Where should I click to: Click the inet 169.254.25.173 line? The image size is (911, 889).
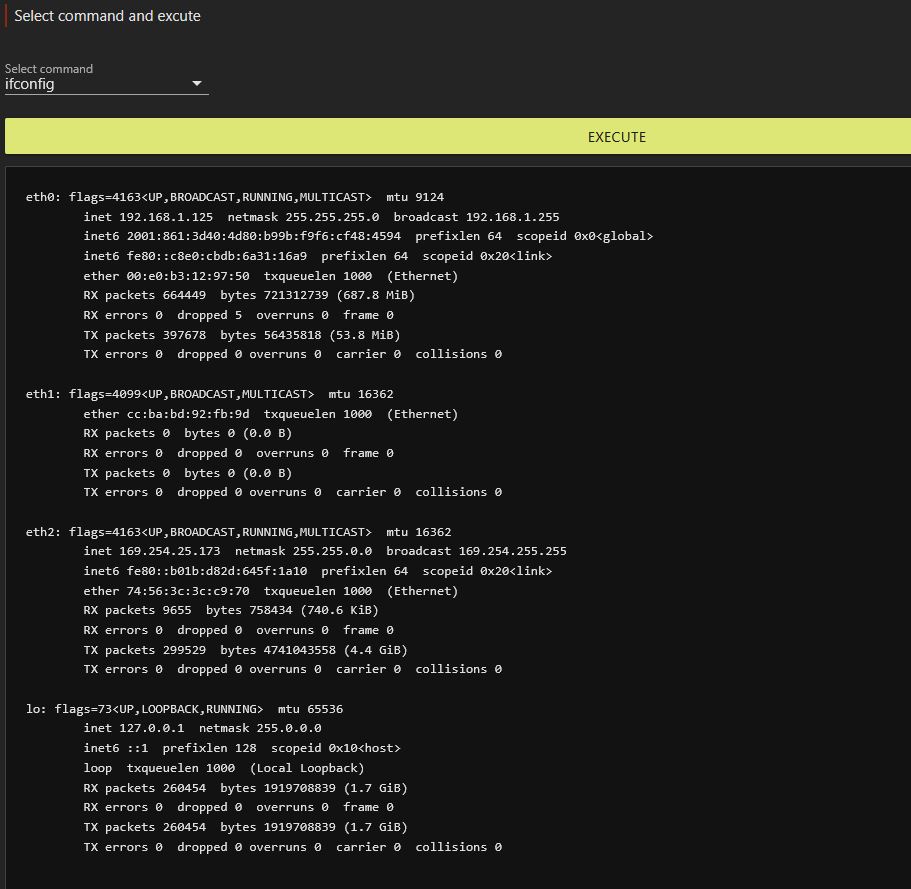click(x=325, y=551)
